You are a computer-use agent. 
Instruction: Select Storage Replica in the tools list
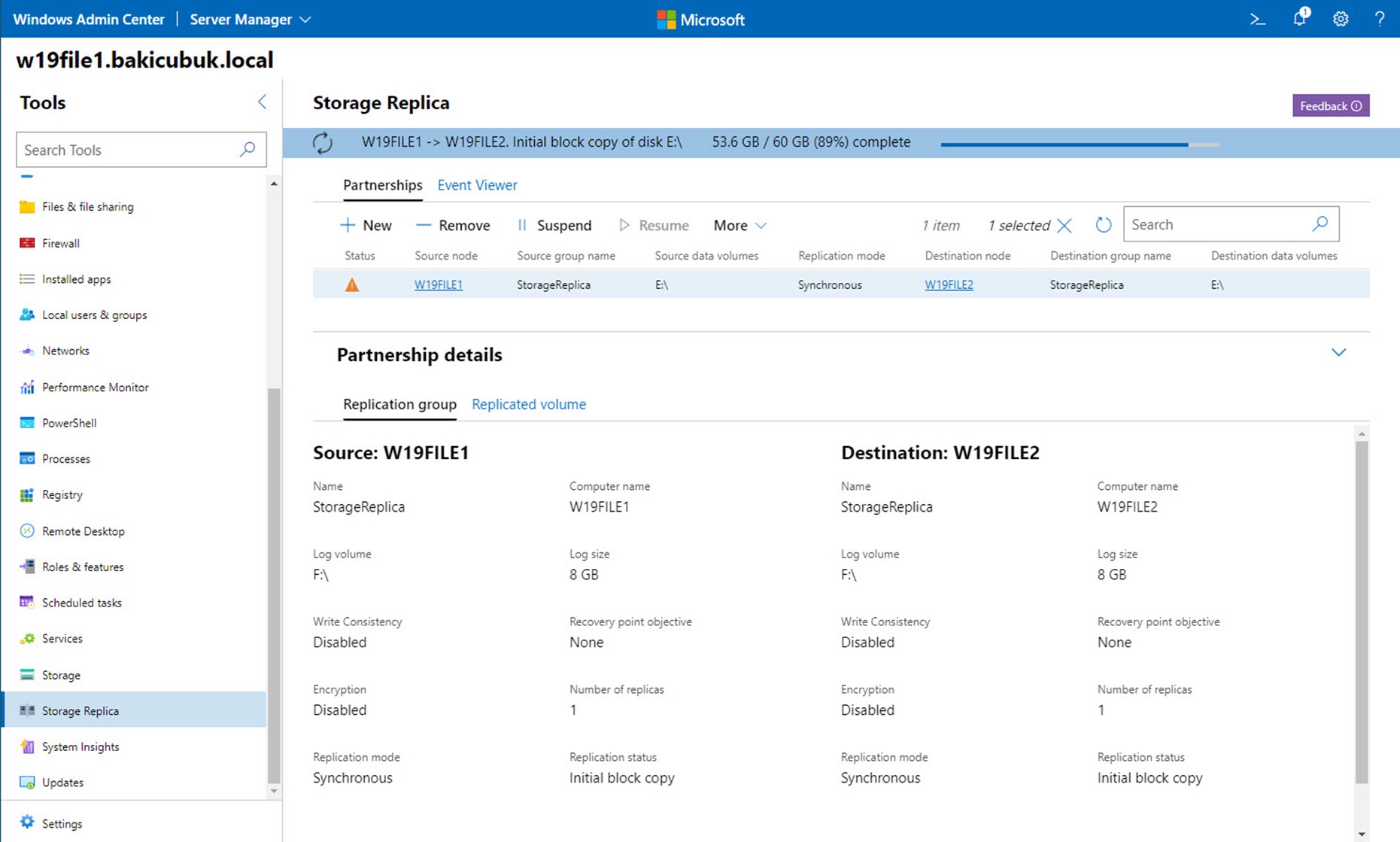pos(135,710)
